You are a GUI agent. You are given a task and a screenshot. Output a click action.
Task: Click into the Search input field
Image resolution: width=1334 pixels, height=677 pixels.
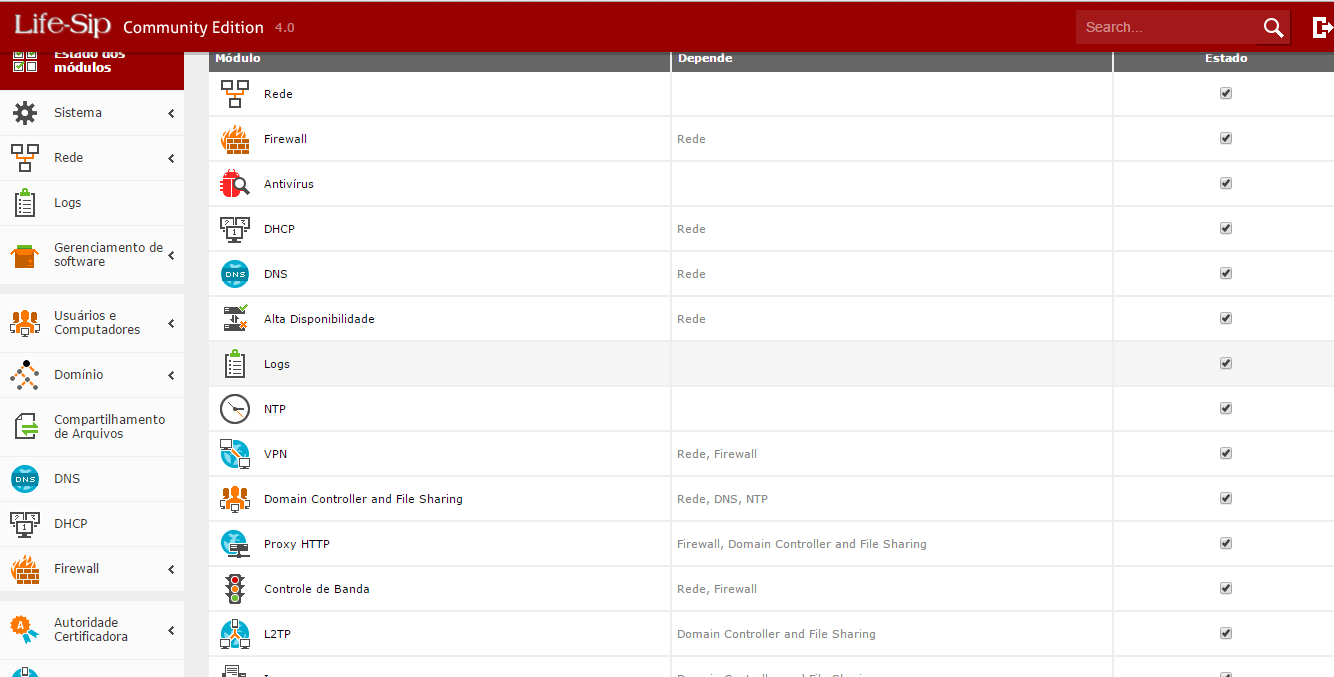[1165, 28]
